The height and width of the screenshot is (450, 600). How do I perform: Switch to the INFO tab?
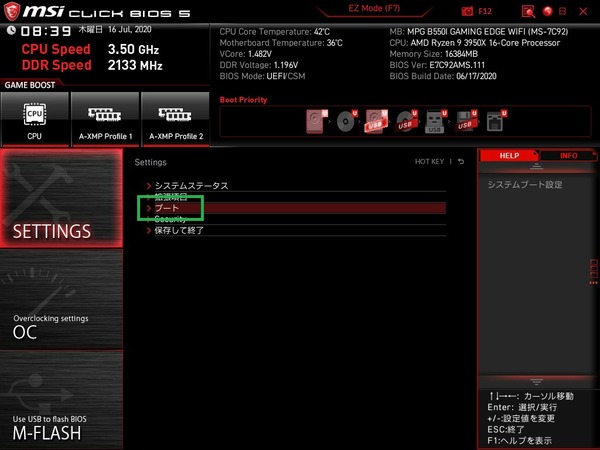point(567,156)
